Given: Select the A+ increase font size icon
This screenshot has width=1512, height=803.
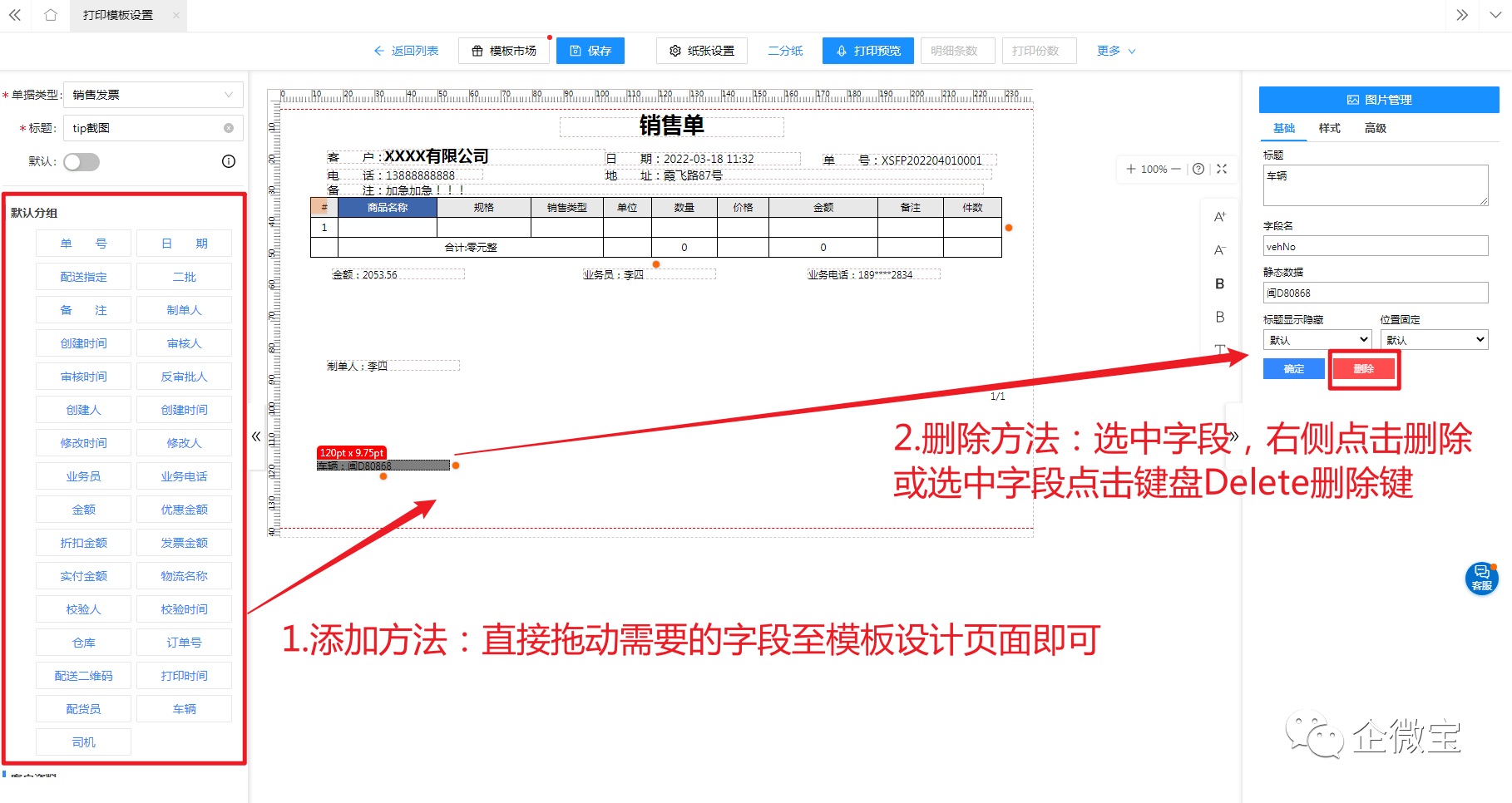Looking at the screenshot, I should 1219,214.
